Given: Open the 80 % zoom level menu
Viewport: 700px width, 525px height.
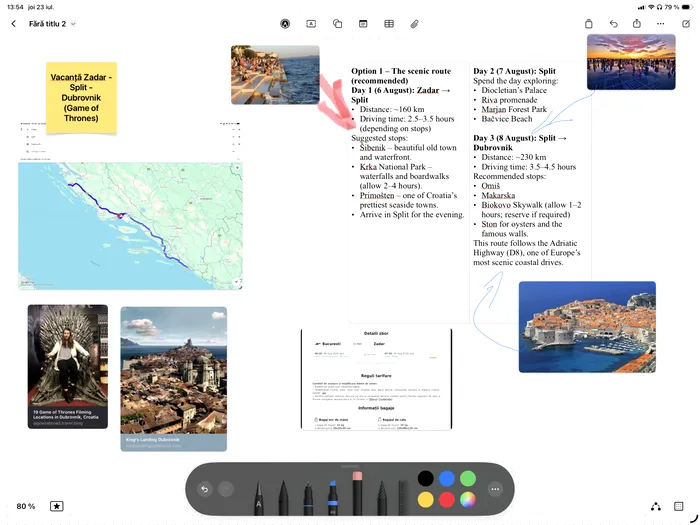Looking at the screenshot, I should (25, 506).
